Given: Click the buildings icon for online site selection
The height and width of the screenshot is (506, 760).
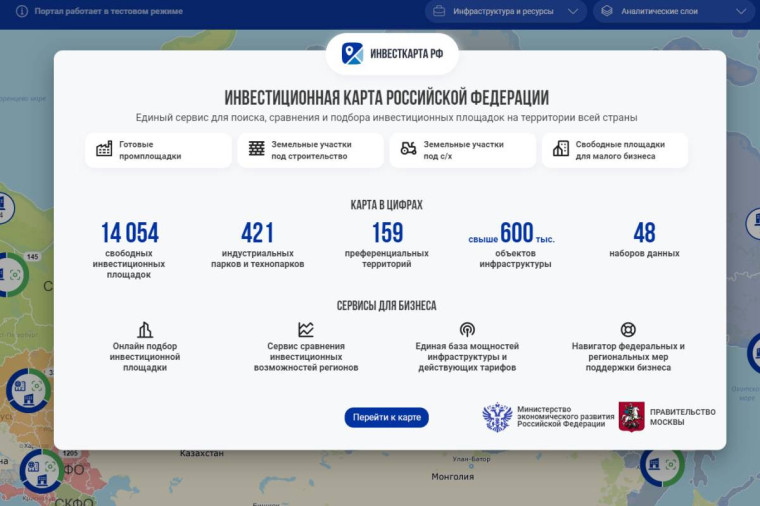Looking at the screenshot, I should [x=144, y=330].
